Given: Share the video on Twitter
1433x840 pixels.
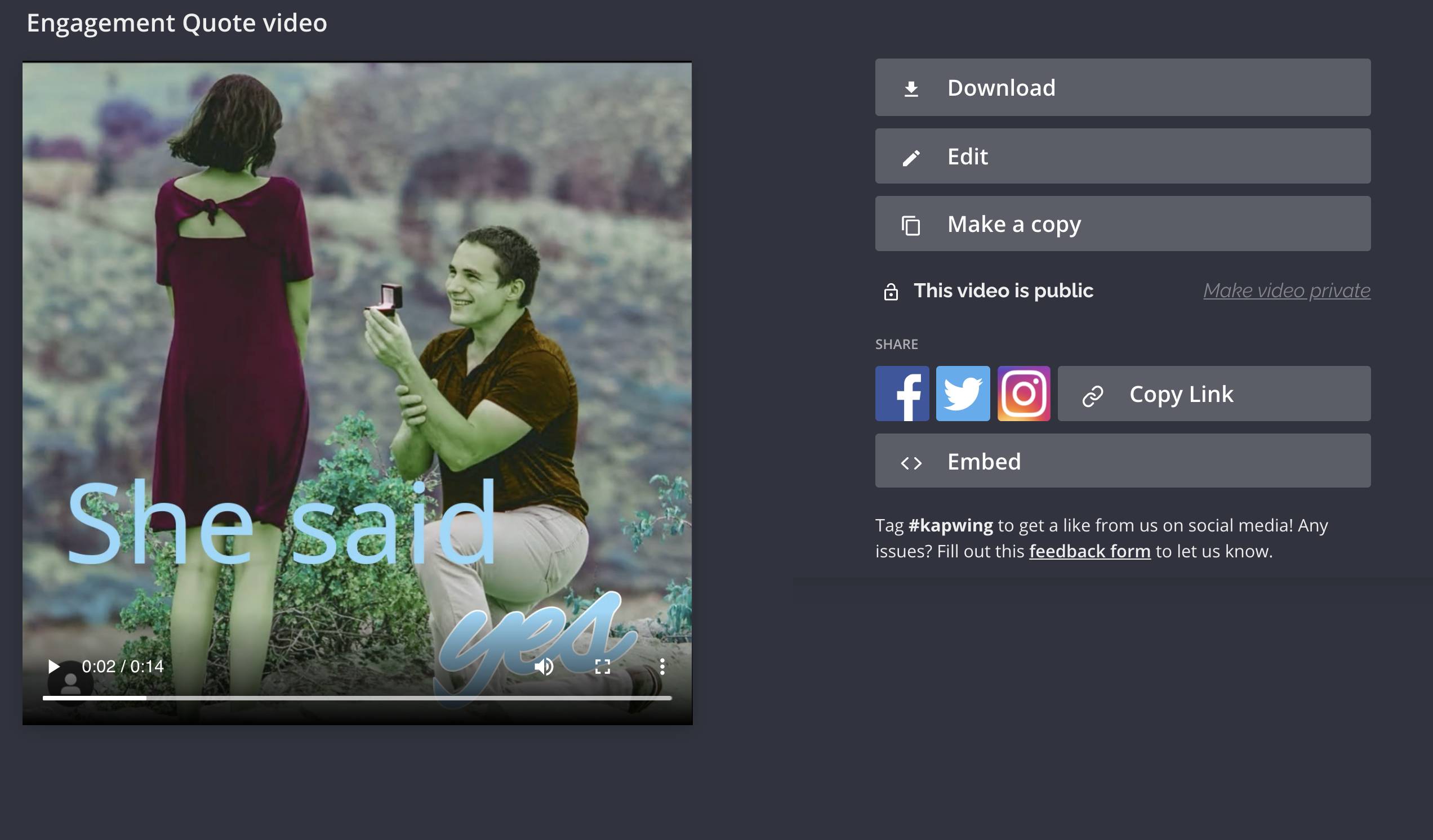Looking at the screenshot, I should coord(962,394).
